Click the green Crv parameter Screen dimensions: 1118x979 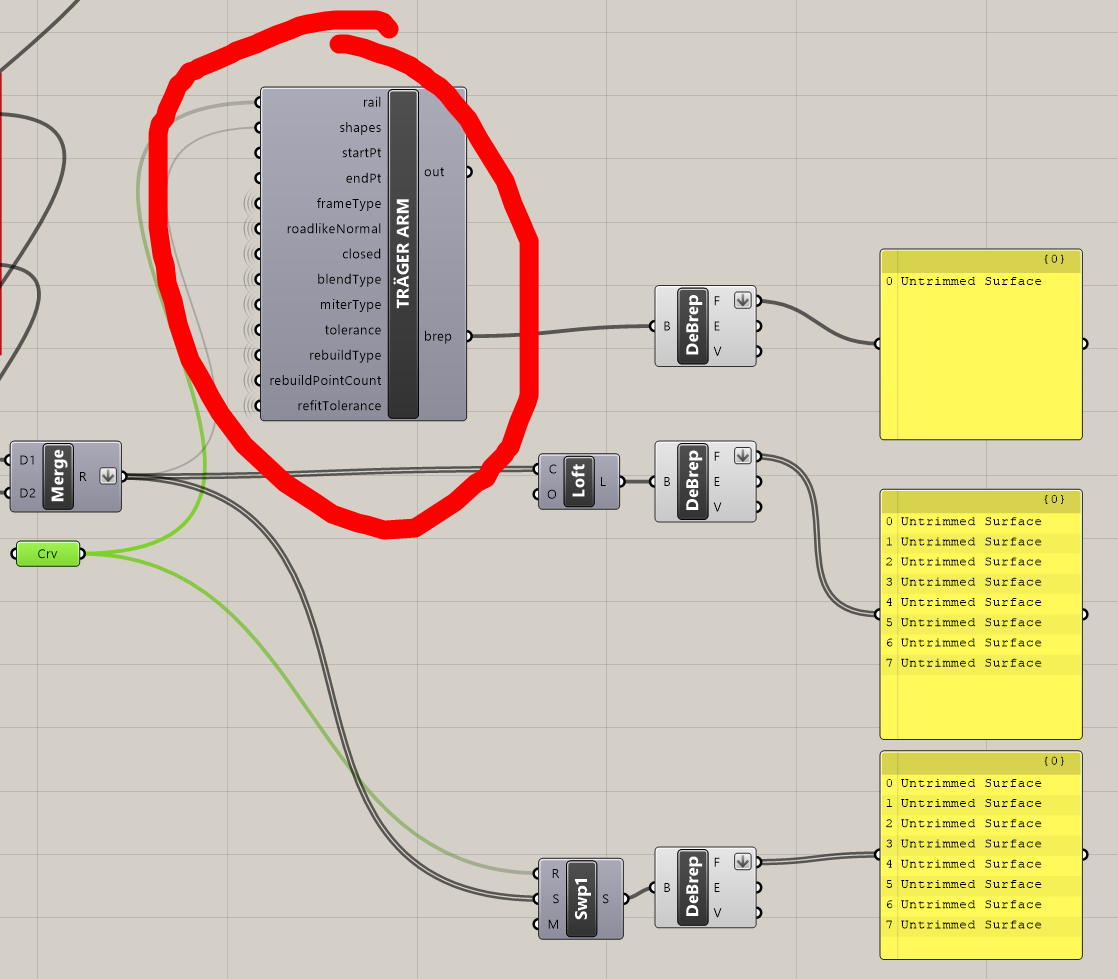click(x=48, y=553)
